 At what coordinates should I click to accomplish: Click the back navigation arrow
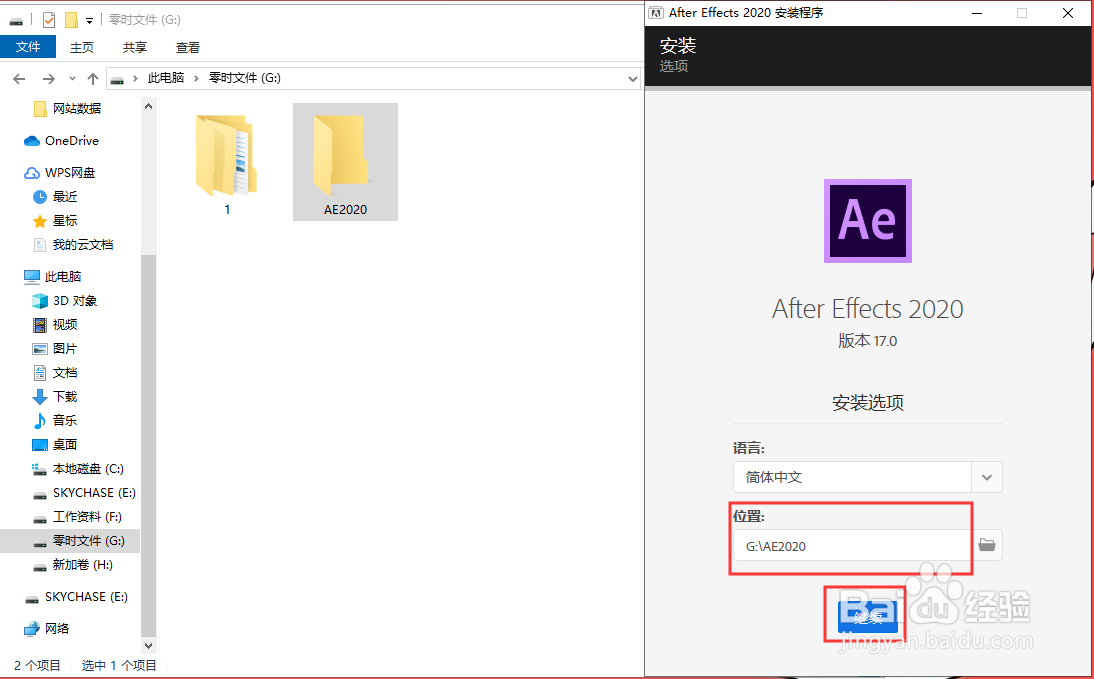[x=18, y=78]
